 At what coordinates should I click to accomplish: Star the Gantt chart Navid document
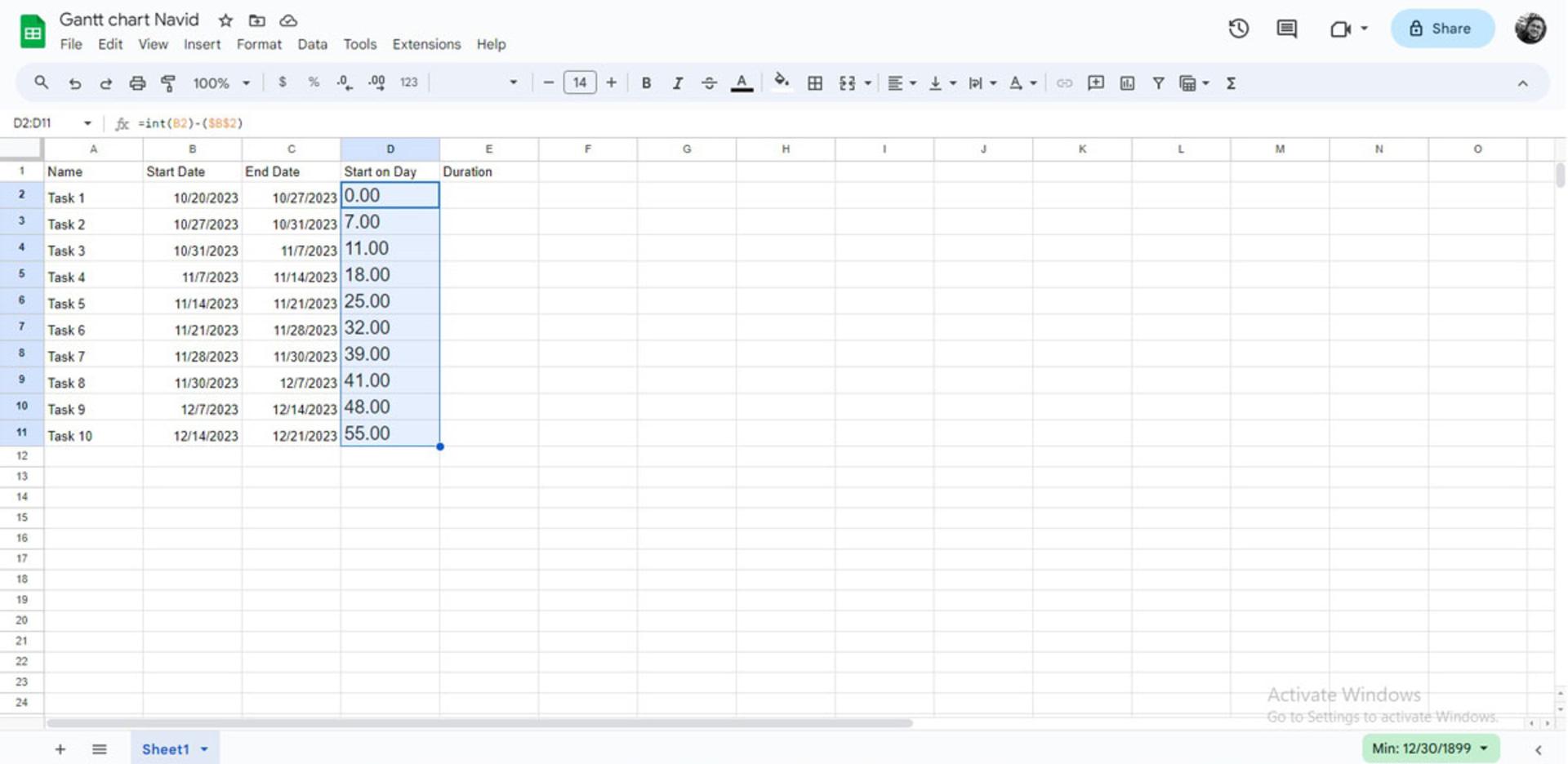point(225,20)
